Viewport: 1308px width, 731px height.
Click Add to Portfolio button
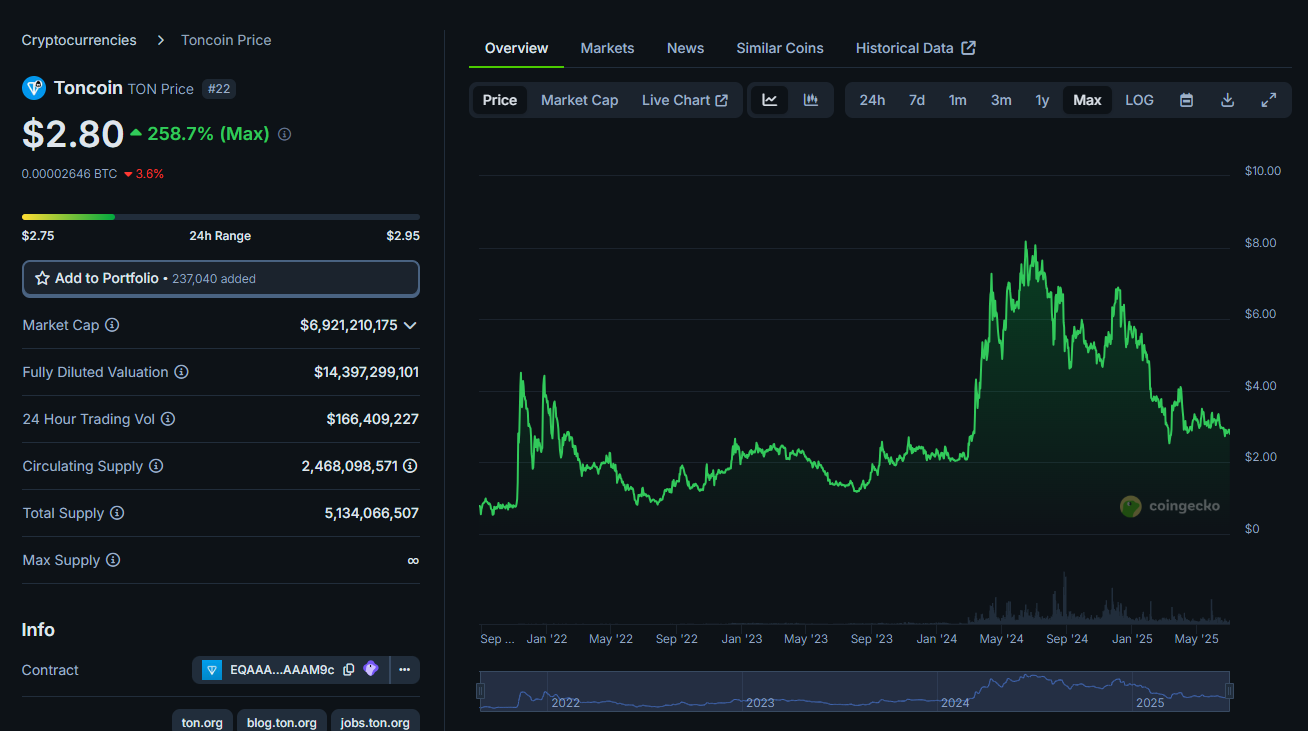221,278
